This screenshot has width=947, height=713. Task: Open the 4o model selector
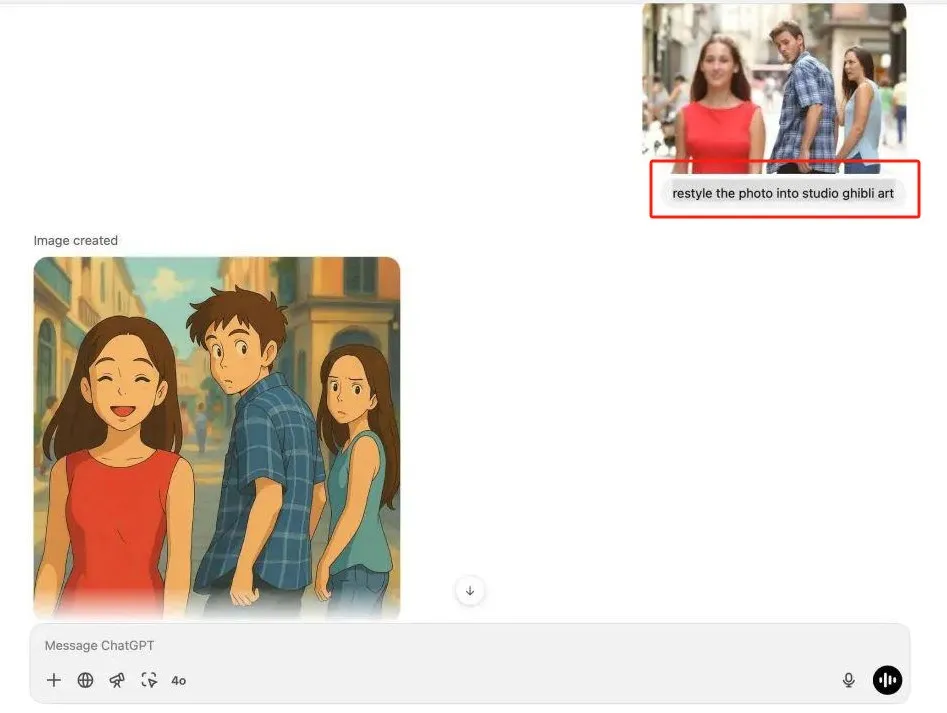click(x=179, y=681)
